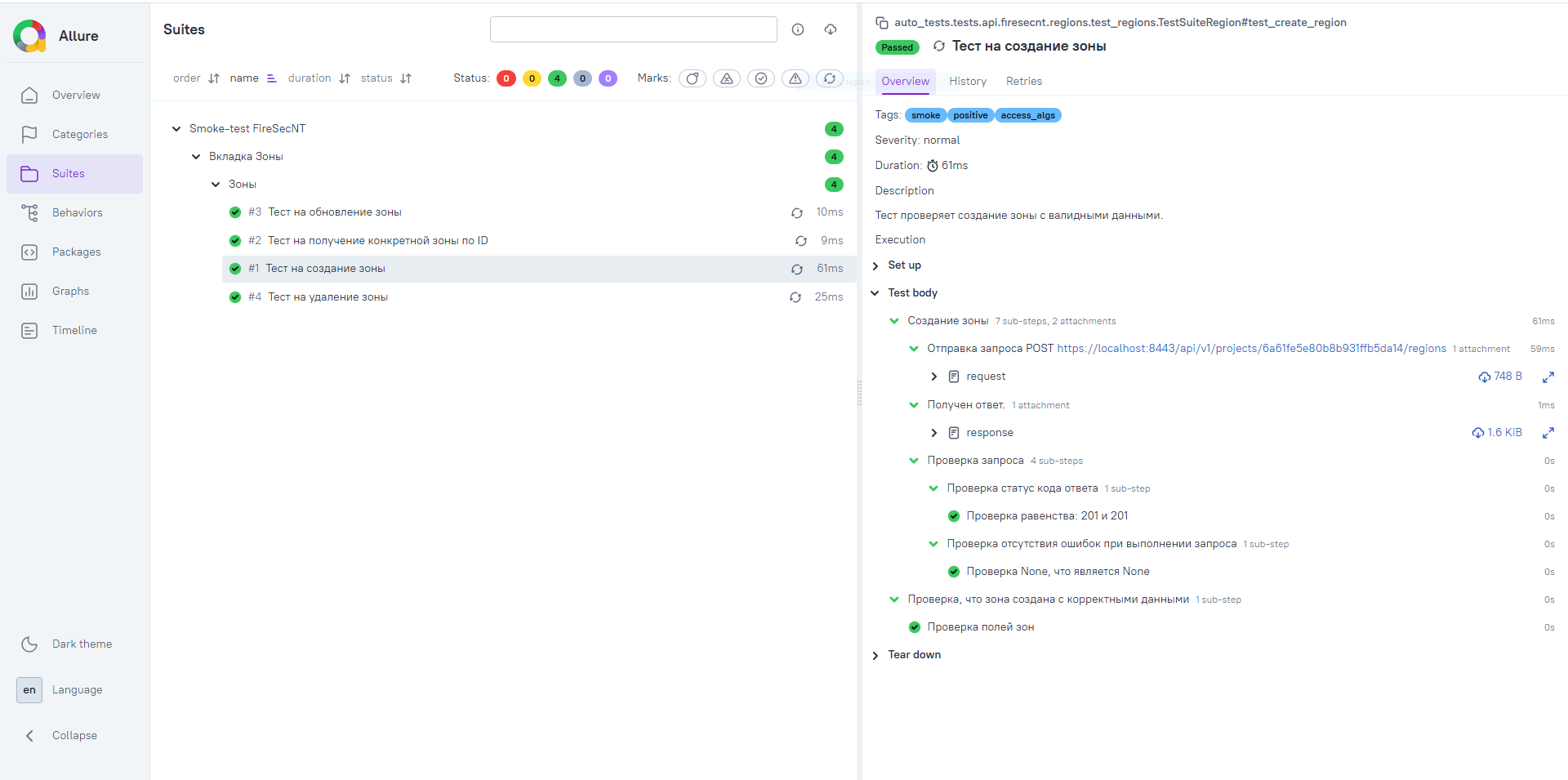Click the Allure logo icon

coord(30,36)
